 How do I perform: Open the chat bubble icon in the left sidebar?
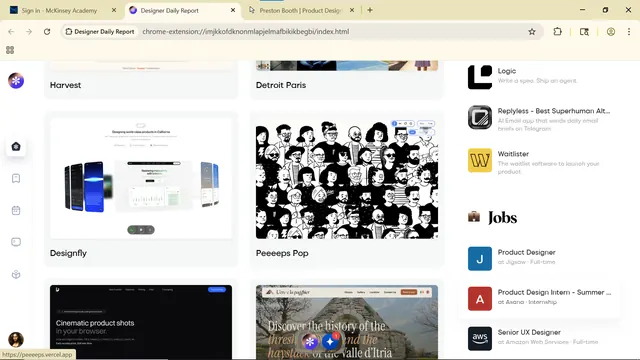(16, 242)
